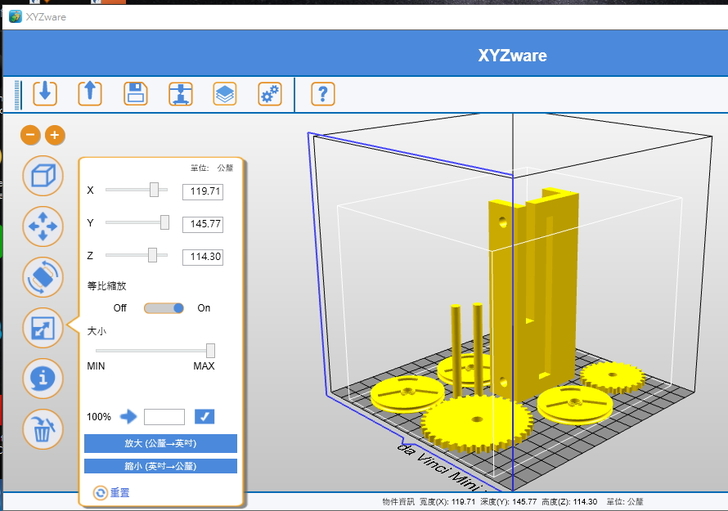
Task: Click the MIN–MAX size slider handle
Action: [210, 350]
